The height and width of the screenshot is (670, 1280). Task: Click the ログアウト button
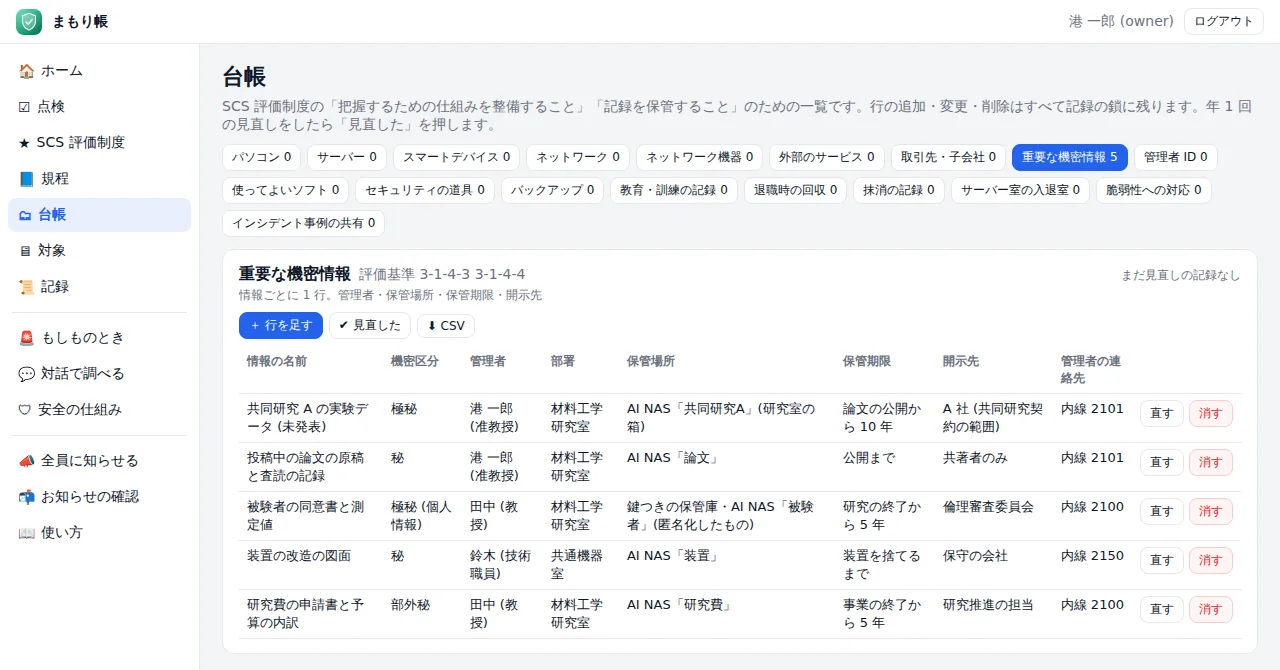tap(1224, 22)
